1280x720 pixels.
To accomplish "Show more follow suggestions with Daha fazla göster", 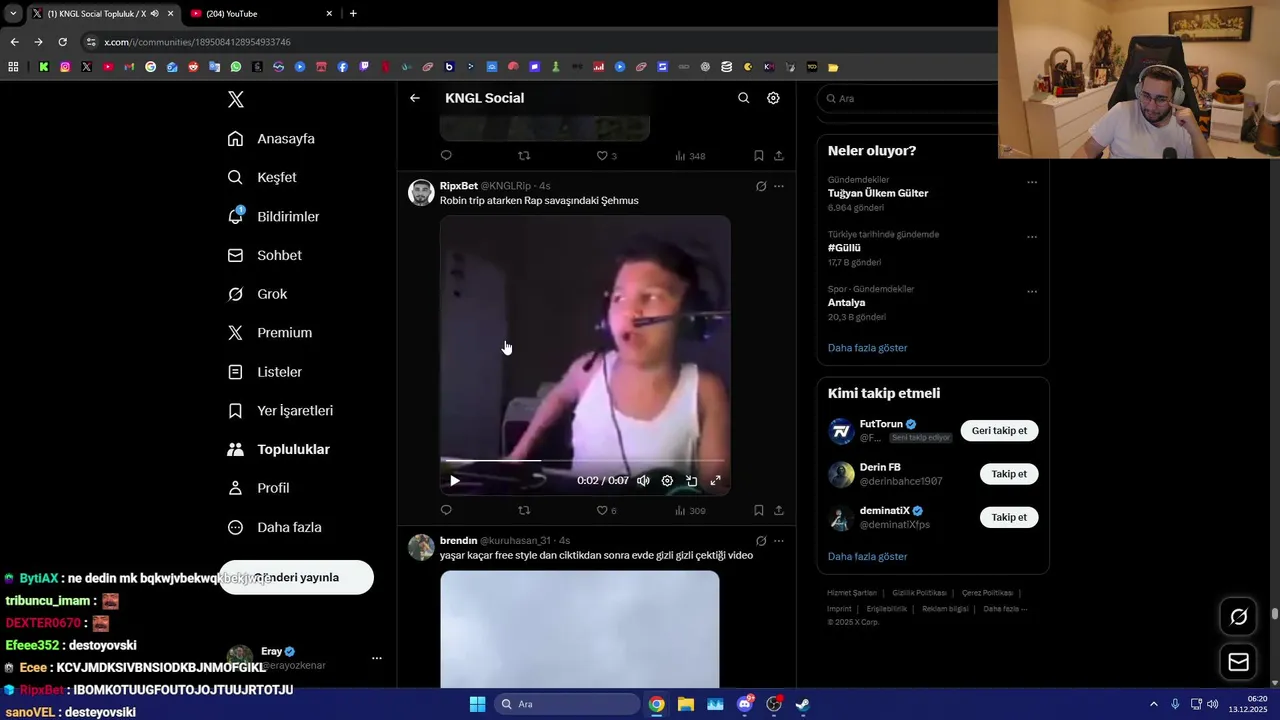I will click(868, 556).
